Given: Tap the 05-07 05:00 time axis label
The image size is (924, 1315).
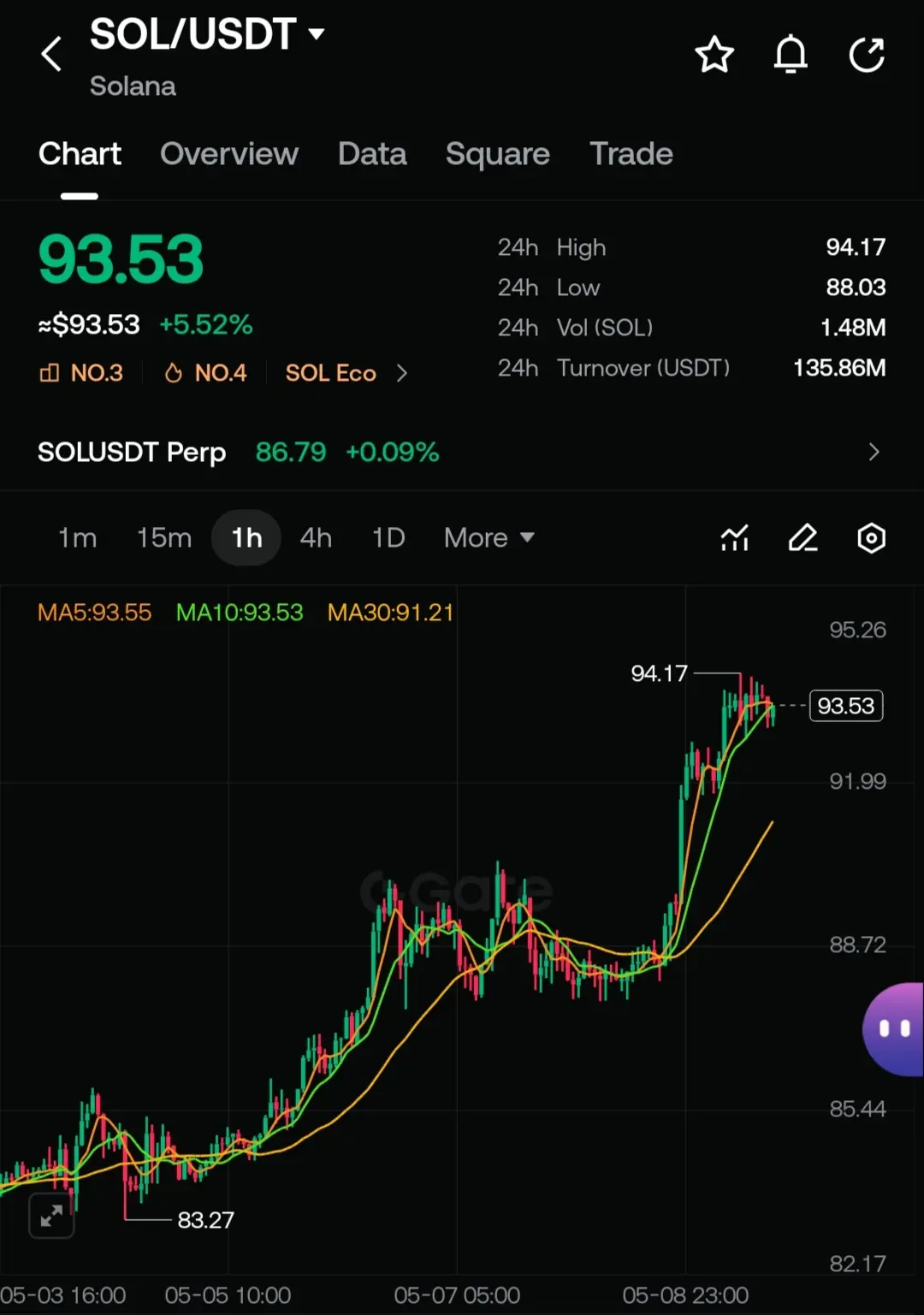Looking at the screenshot, I should pyautogui.click(x=457, y=1295).
